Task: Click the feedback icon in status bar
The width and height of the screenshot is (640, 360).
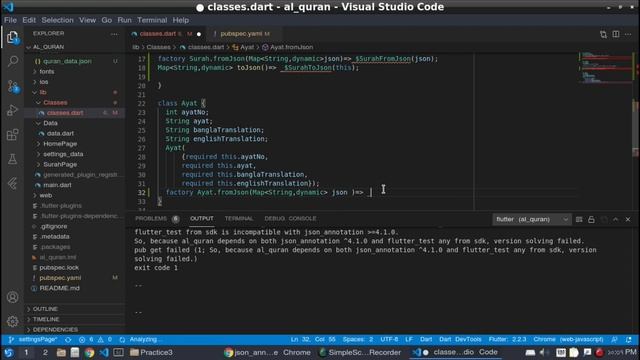Action: [614, 340]
